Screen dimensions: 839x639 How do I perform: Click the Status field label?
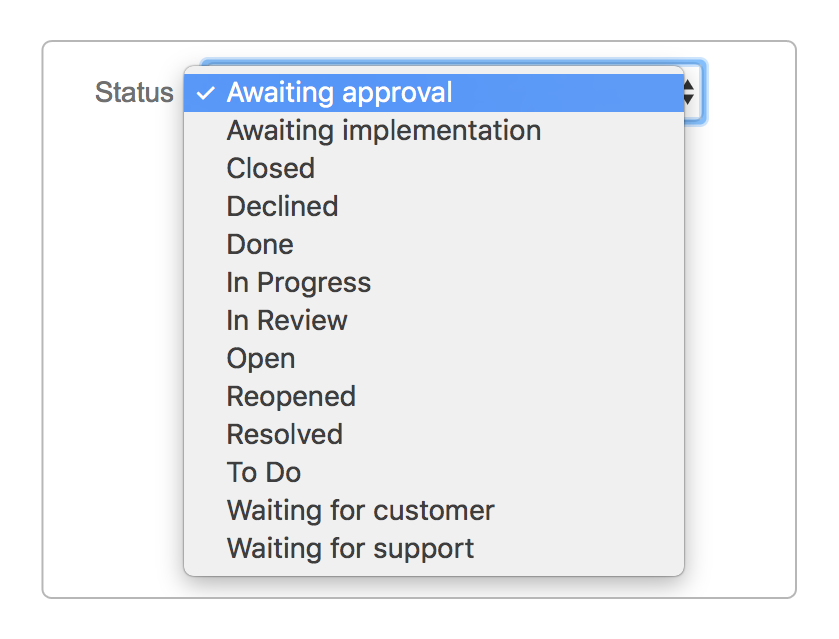point(134,92)
